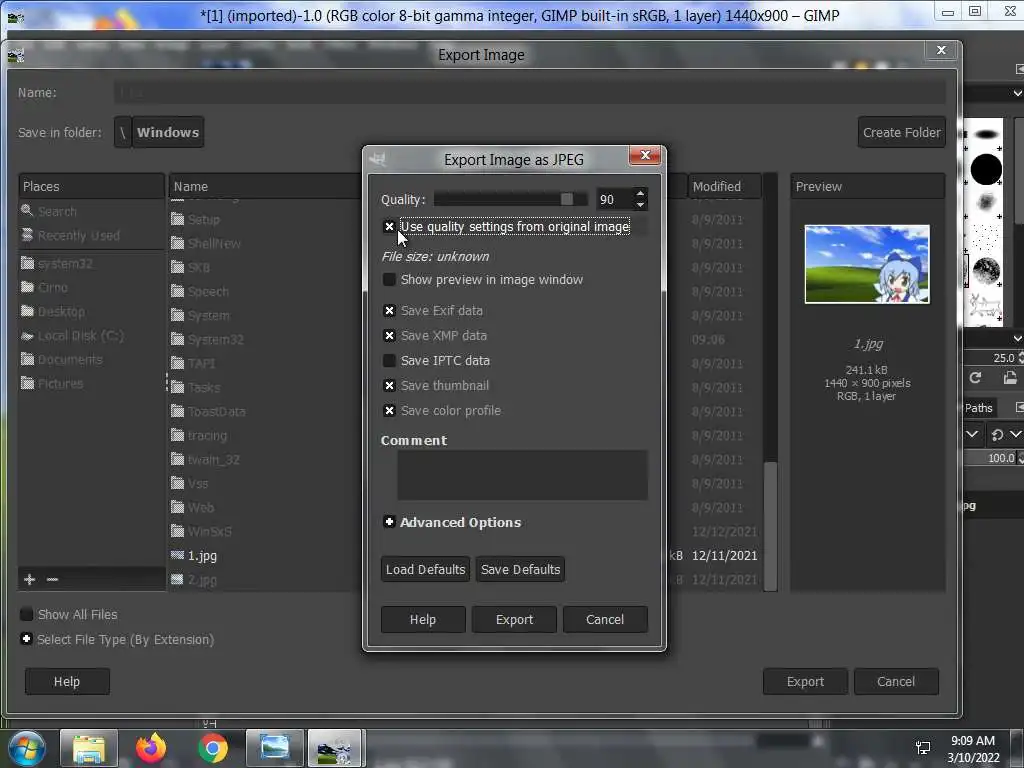Click Save Defaults in JPEG dialog
The height and width of the screenshot is (768, 1024).
[520, 569]
